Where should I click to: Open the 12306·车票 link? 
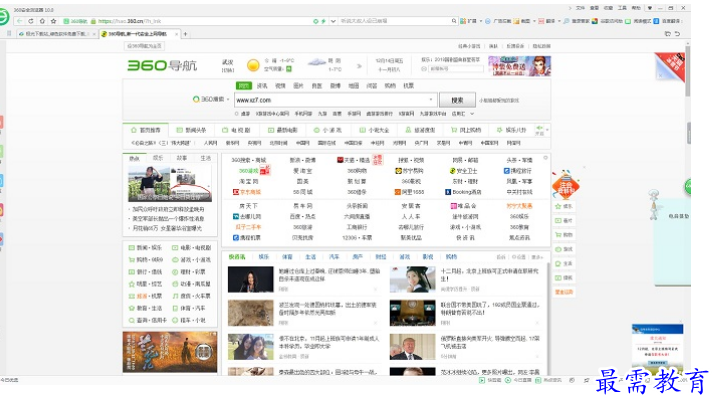(x=357, y=238)
